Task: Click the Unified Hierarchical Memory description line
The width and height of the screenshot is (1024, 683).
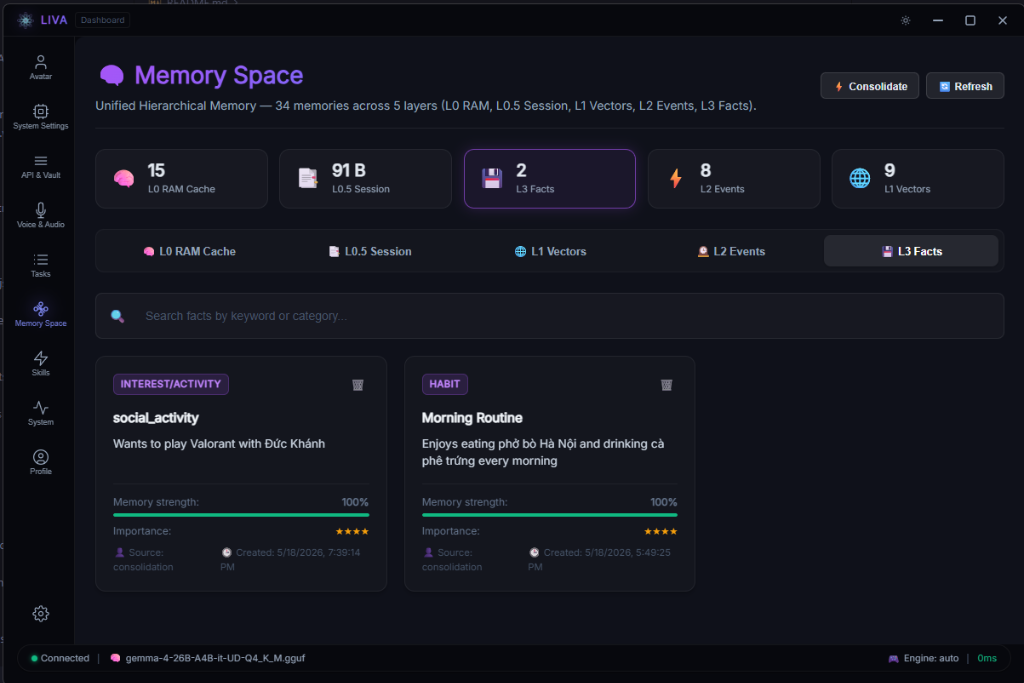Action: click(426, 106)
